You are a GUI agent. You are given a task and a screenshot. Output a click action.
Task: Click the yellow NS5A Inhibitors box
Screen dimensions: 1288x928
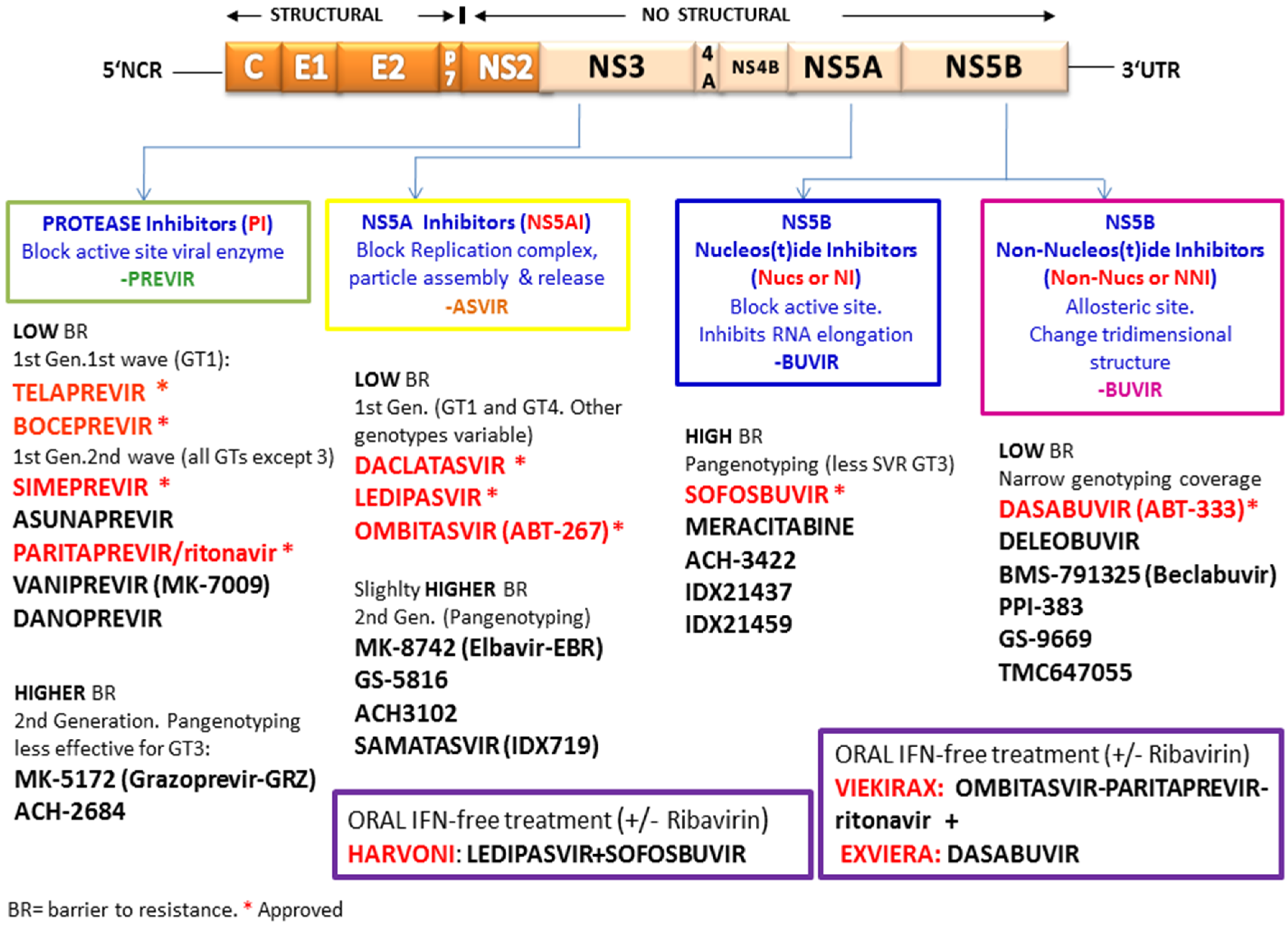477,264
